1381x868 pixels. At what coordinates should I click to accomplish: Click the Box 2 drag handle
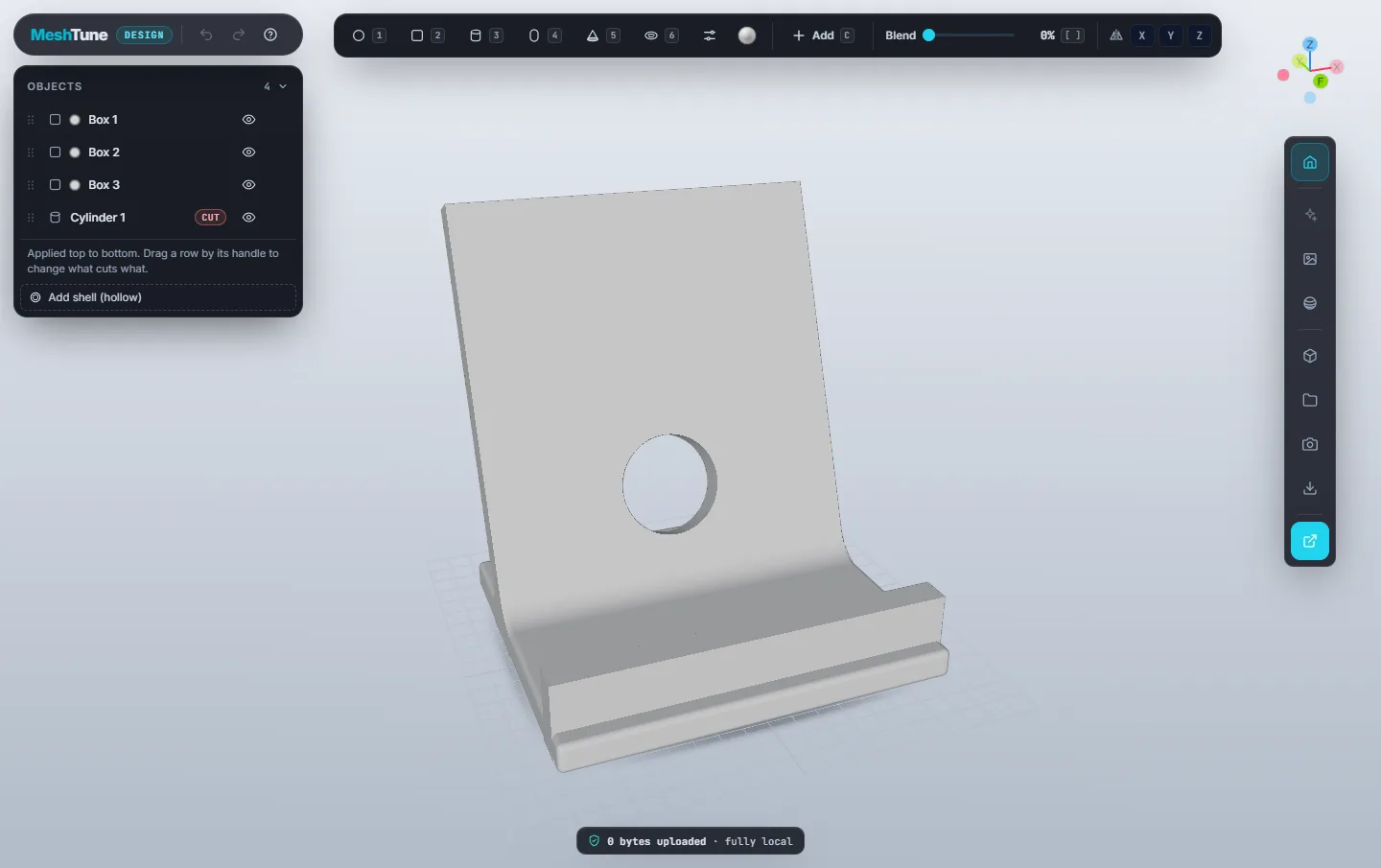31,152
